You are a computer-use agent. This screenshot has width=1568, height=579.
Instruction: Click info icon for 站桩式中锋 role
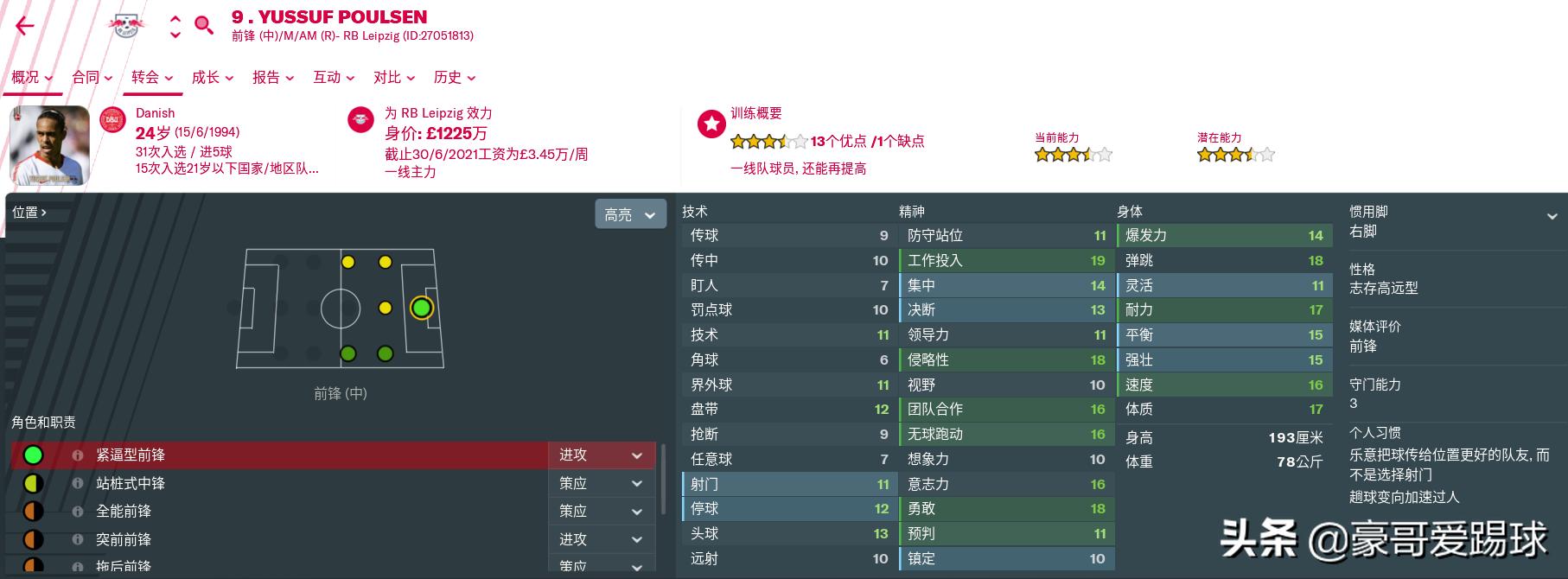point(78,483)
